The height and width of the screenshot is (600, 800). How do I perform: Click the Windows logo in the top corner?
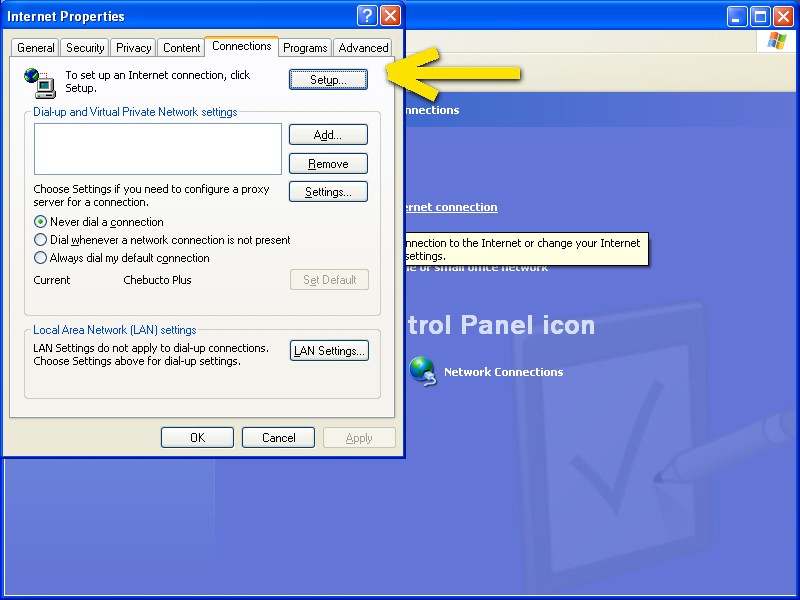coord(776,40)
